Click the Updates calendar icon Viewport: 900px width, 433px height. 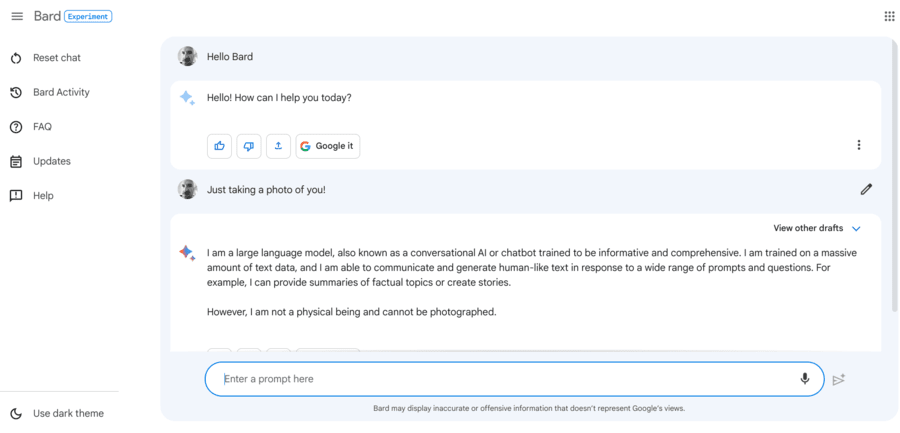pyautogui.click(x=16, y=161)
